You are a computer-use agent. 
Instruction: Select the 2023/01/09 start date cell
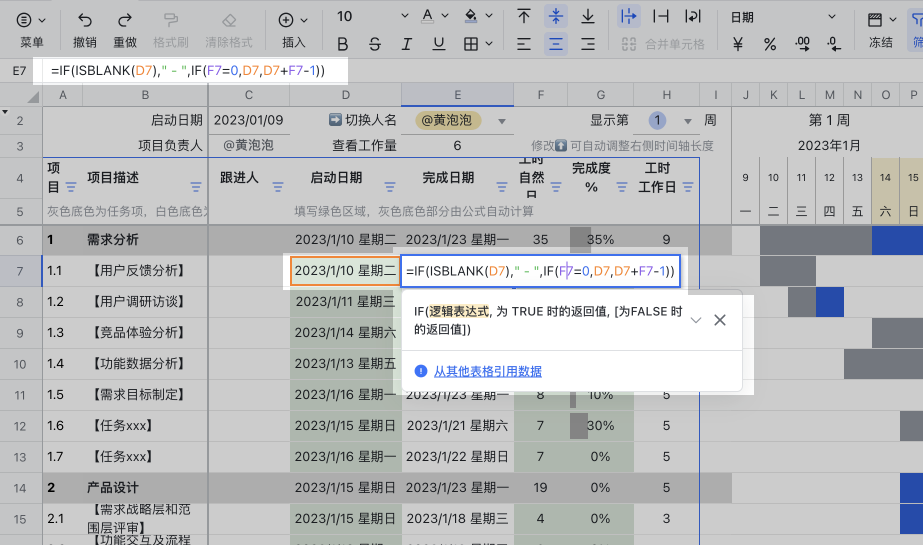point(248,120)
